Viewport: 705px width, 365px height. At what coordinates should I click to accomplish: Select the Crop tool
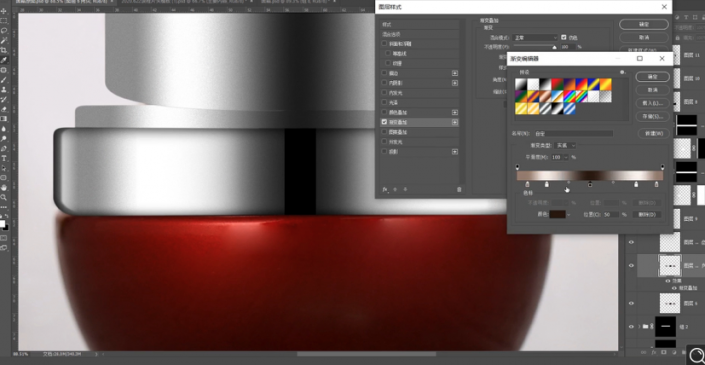[x=4, y=50]
